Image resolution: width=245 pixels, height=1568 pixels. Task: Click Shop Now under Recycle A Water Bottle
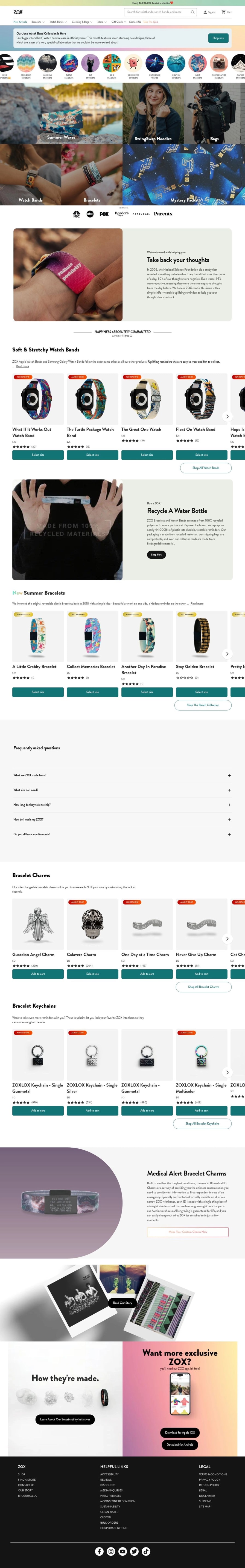tap(156, 555)
